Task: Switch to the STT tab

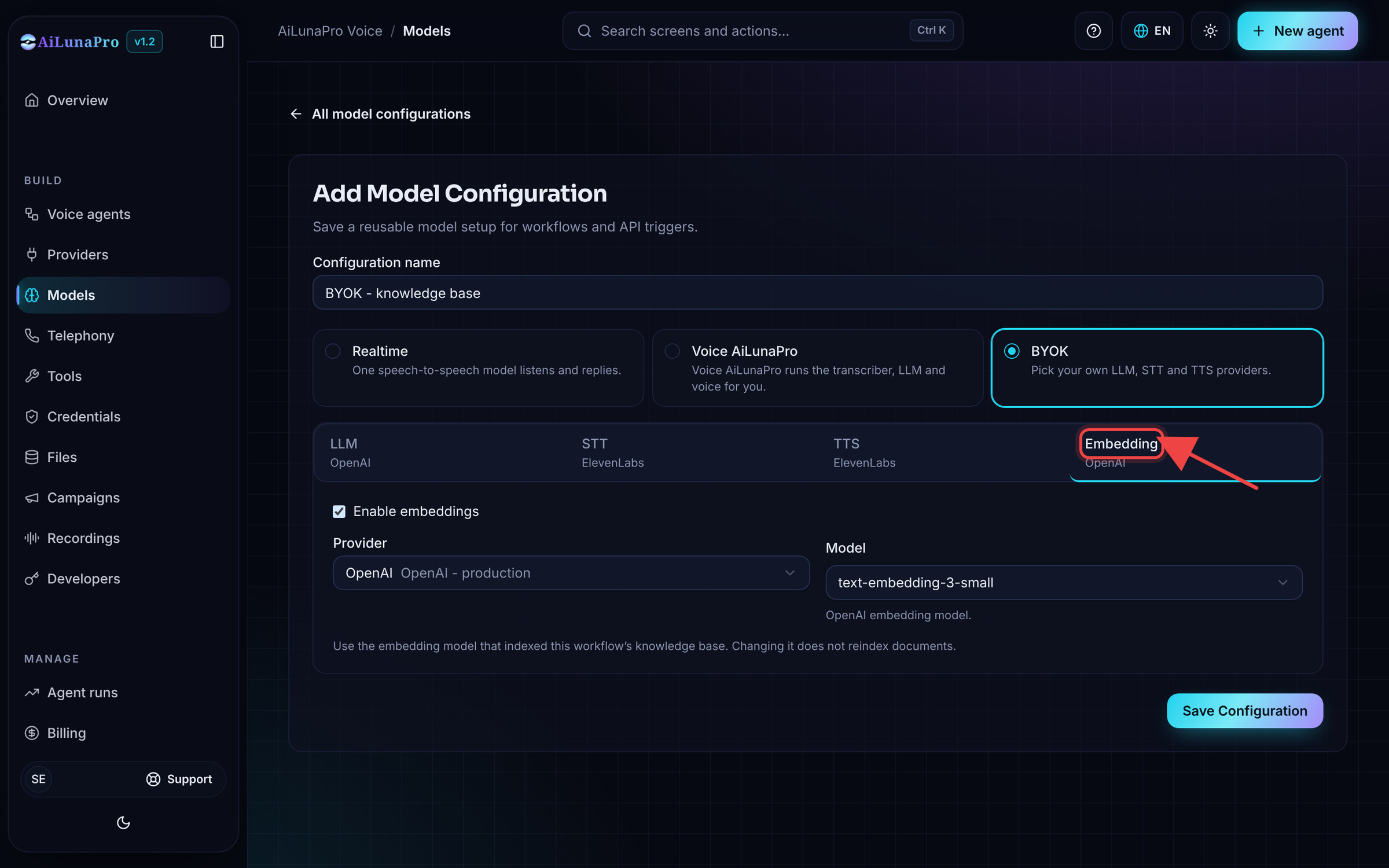Action: [x=691, y=453]
